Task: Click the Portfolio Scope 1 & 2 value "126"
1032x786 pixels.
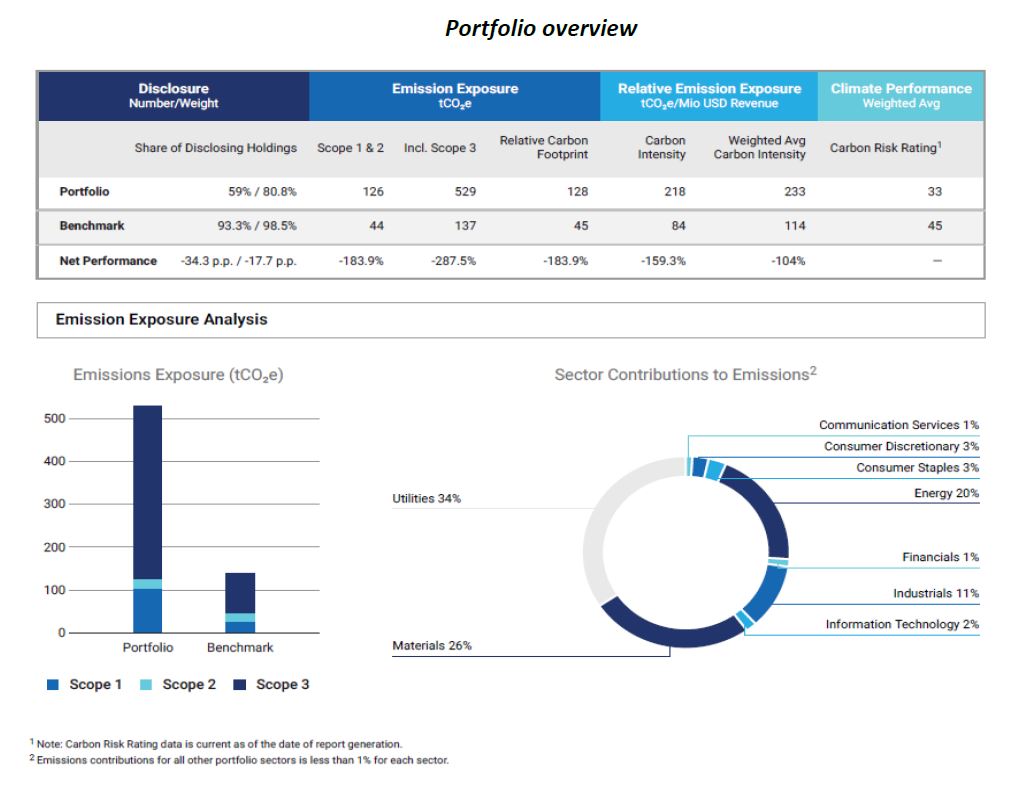Action: (x=373, y=192)
